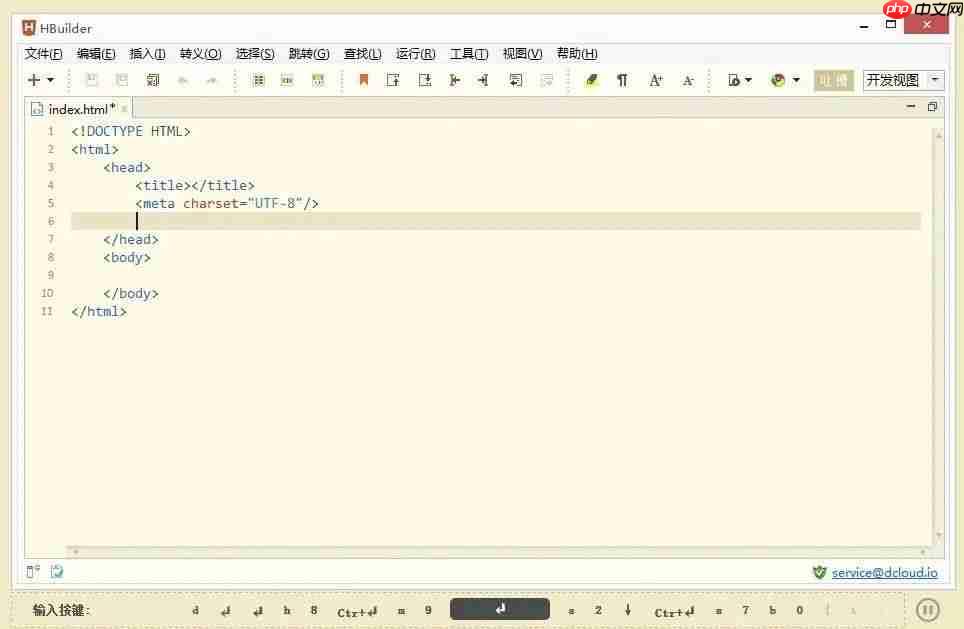Screen dimensions: 964x629
Task: Click the green shield status icon
Action: pyautogui.click(x=820, y=572)
